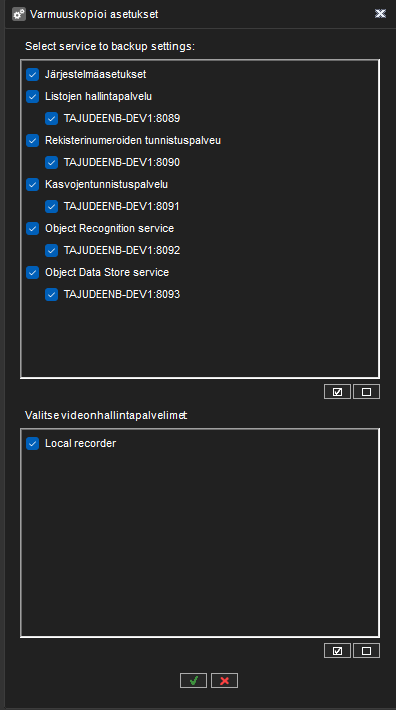Select the Listojen hallintapalvelu row text
396x710 pixels.
pos(98,96)
